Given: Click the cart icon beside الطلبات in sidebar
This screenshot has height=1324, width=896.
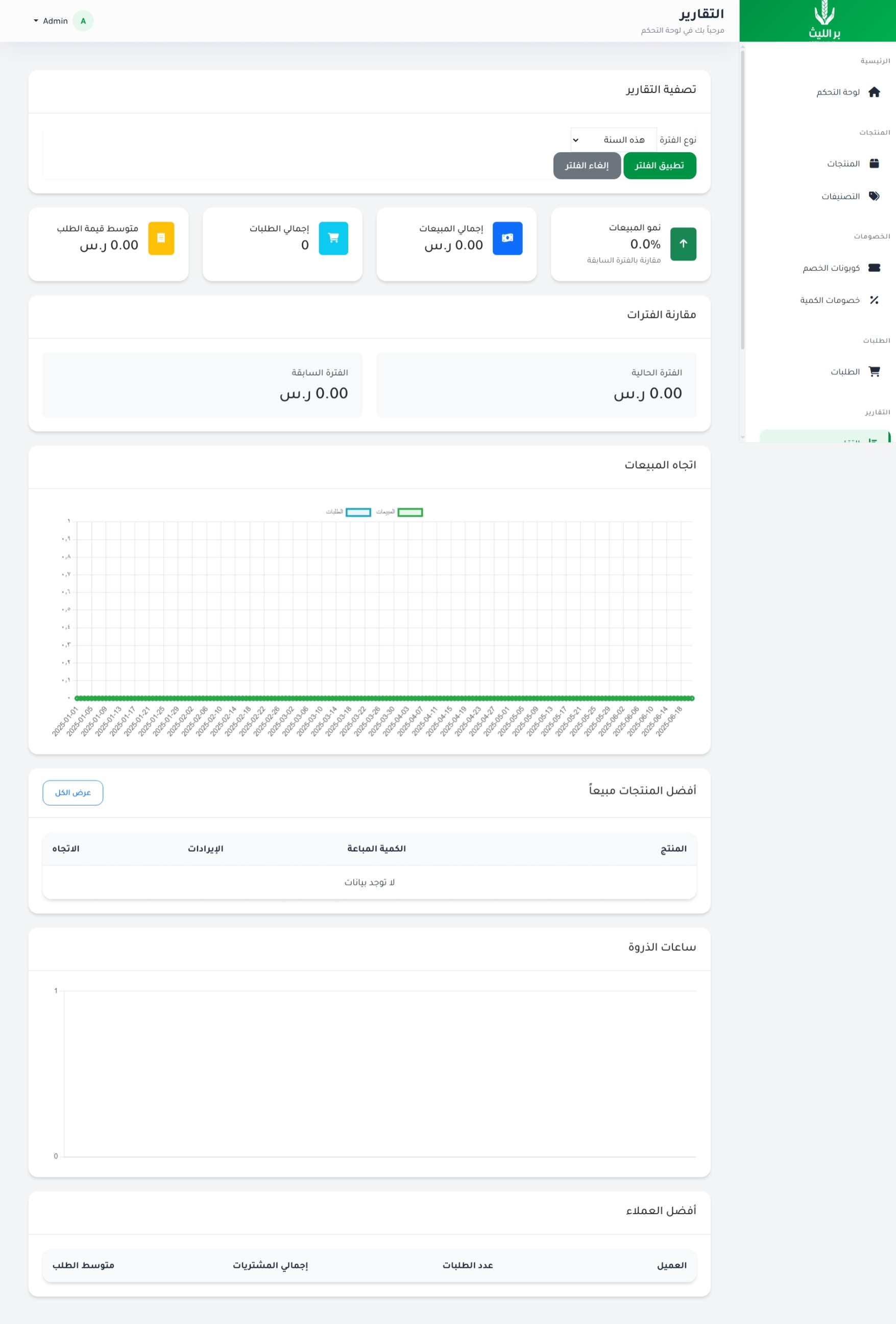Looking at the screenshot, I should [874, 371].
